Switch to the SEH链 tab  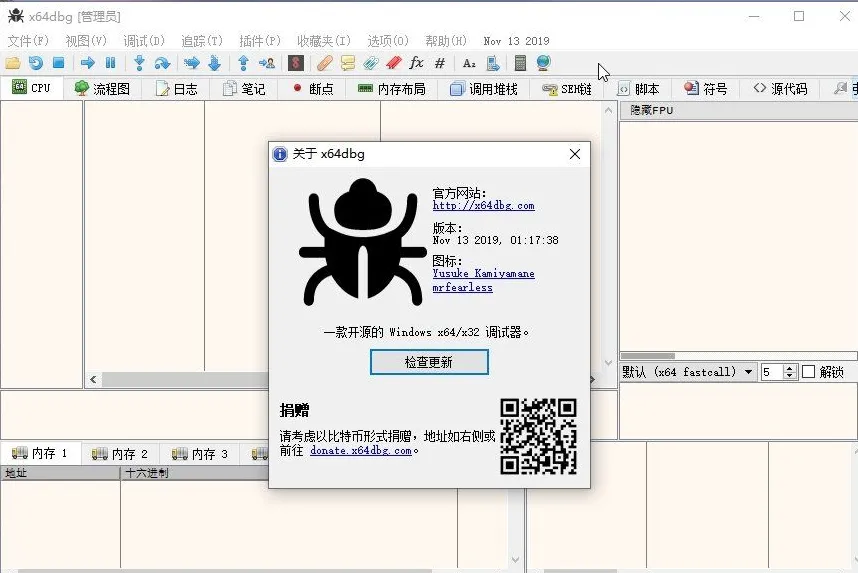click(x=566, y=89)
